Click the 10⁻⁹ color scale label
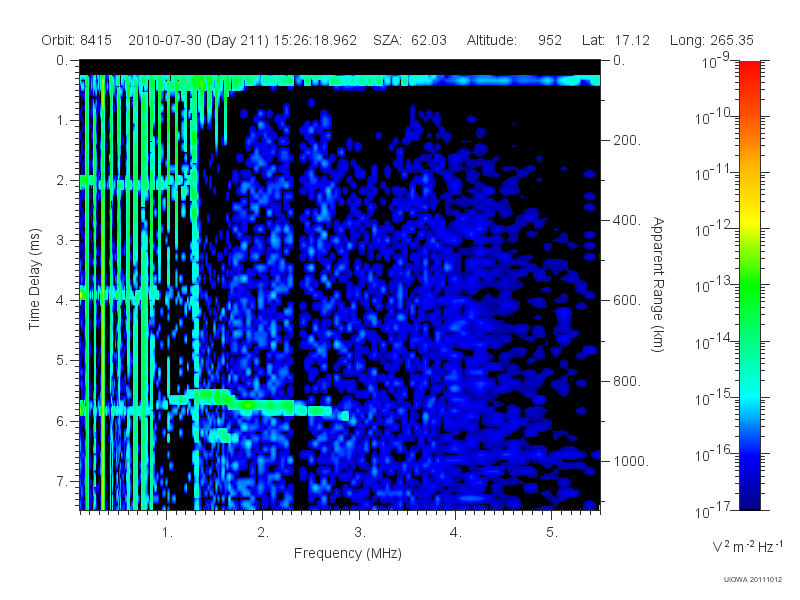This screenshot has height=600, width=800. tap(716, 61)
